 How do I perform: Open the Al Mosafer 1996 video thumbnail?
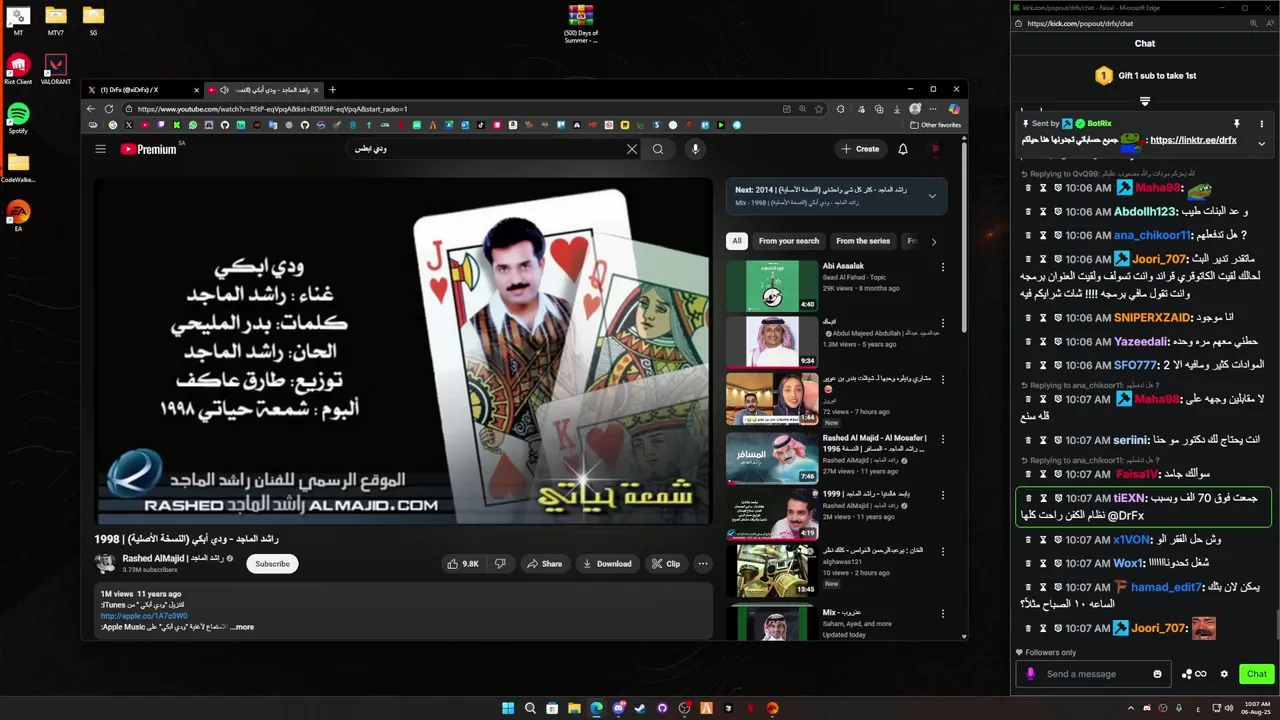[x=772, y=457]
